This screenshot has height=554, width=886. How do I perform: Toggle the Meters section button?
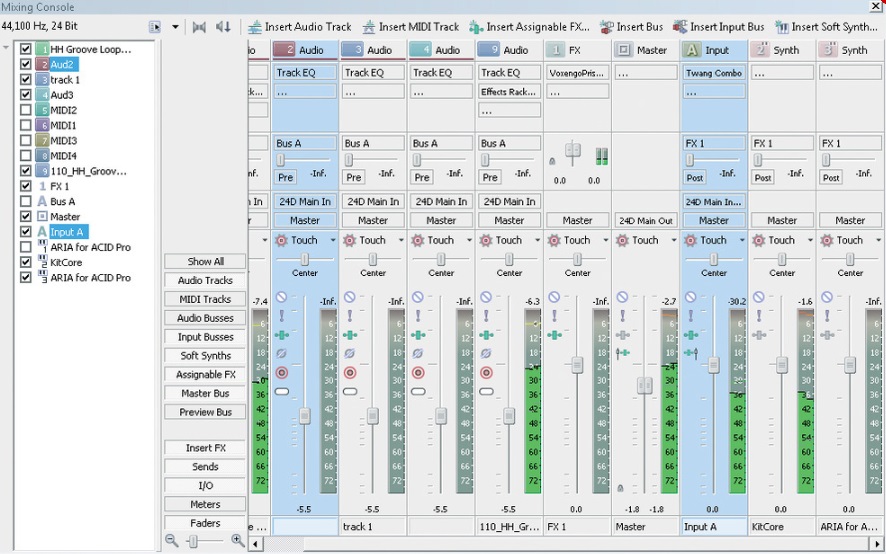click(x=205, y=504)
